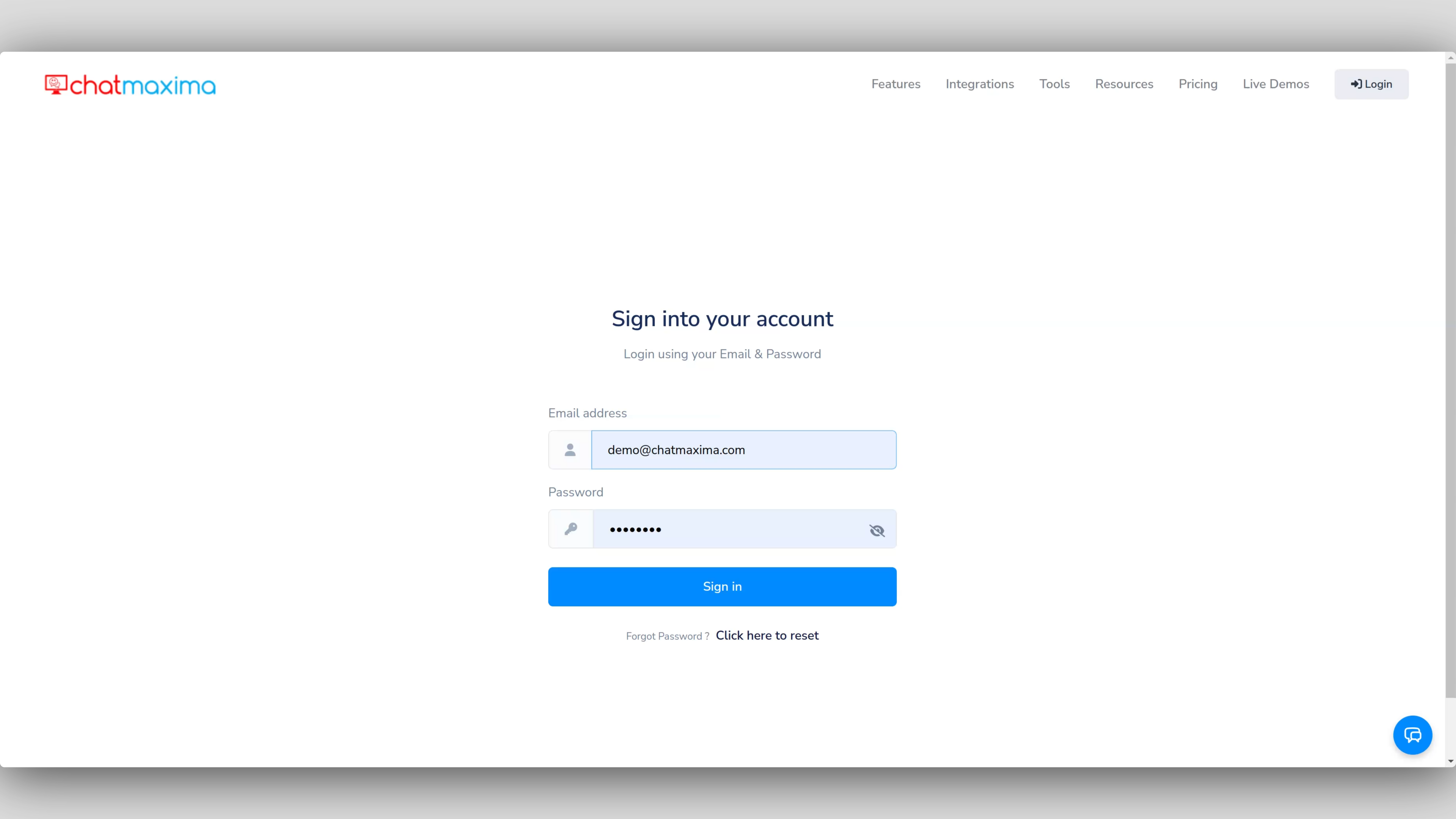The width and height of the screenshot is (1456, 819).
Task: Click the key icon in password field
Action: point(570,528)
